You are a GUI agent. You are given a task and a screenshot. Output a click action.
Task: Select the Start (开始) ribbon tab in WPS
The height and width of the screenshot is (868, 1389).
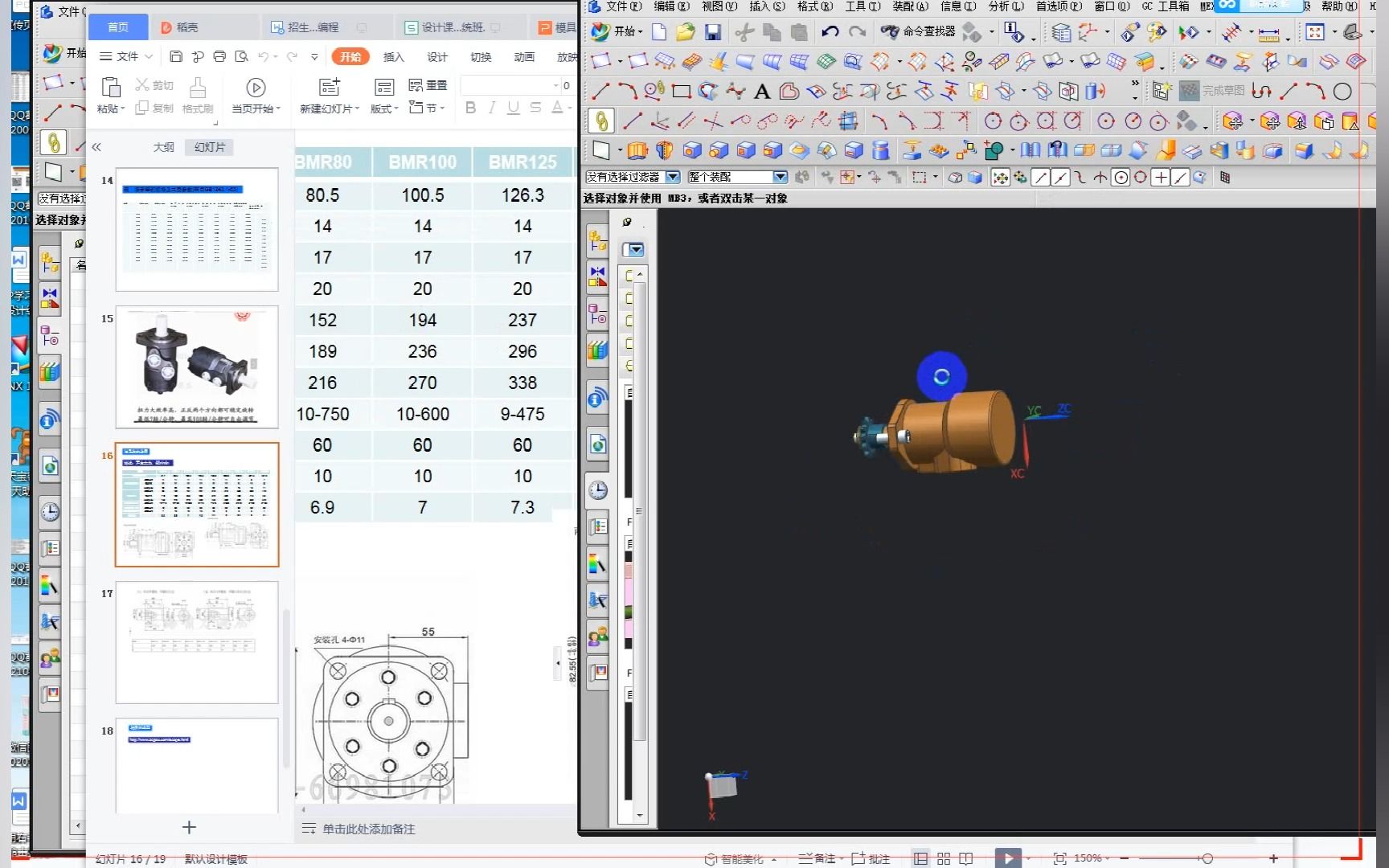(x=350, y=57)
